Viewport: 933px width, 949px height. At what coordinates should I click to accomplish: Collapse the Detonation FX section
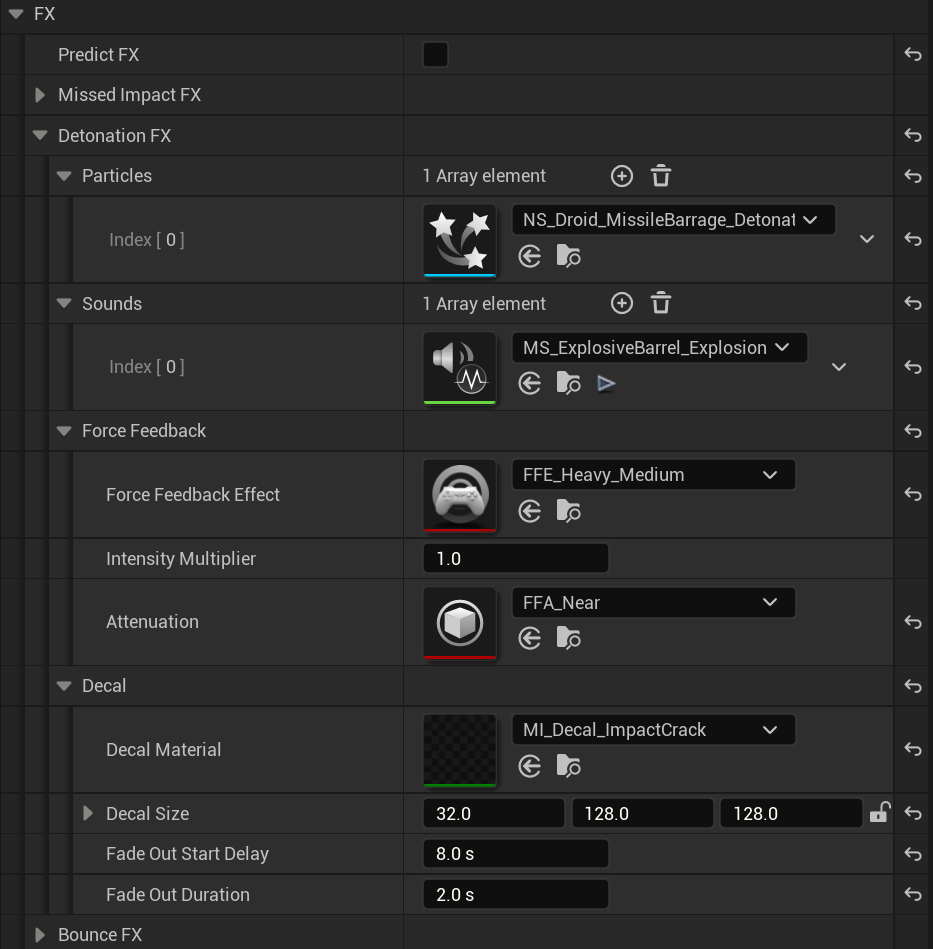[x=40, y=136]
